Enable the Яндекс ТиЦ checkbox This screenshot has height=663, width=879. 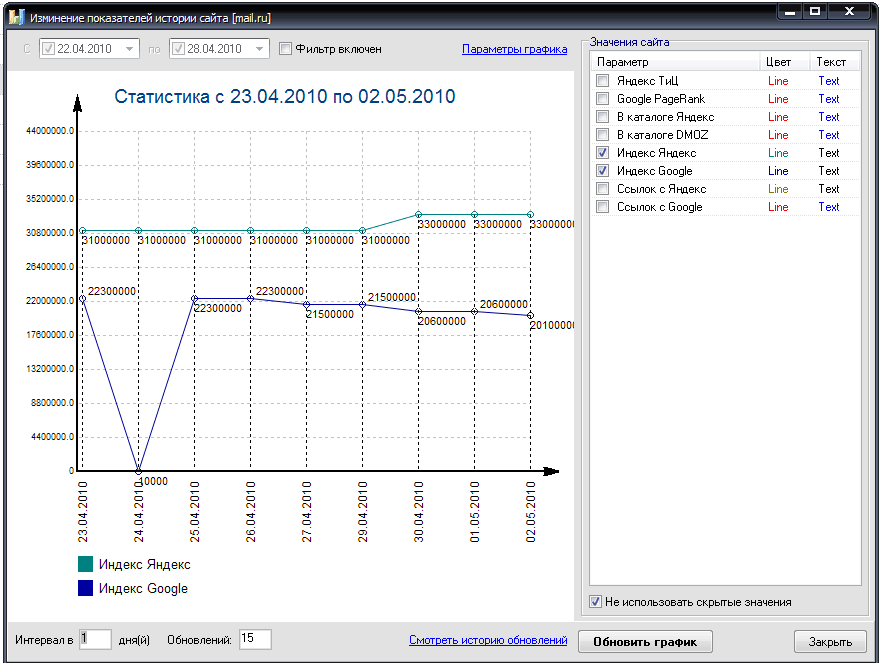pos(602,81)
